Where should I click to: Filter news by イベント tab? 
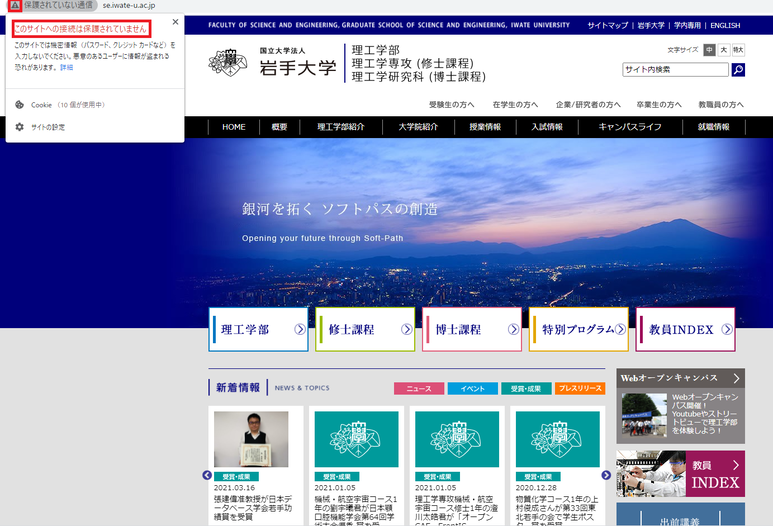(473, 388)
